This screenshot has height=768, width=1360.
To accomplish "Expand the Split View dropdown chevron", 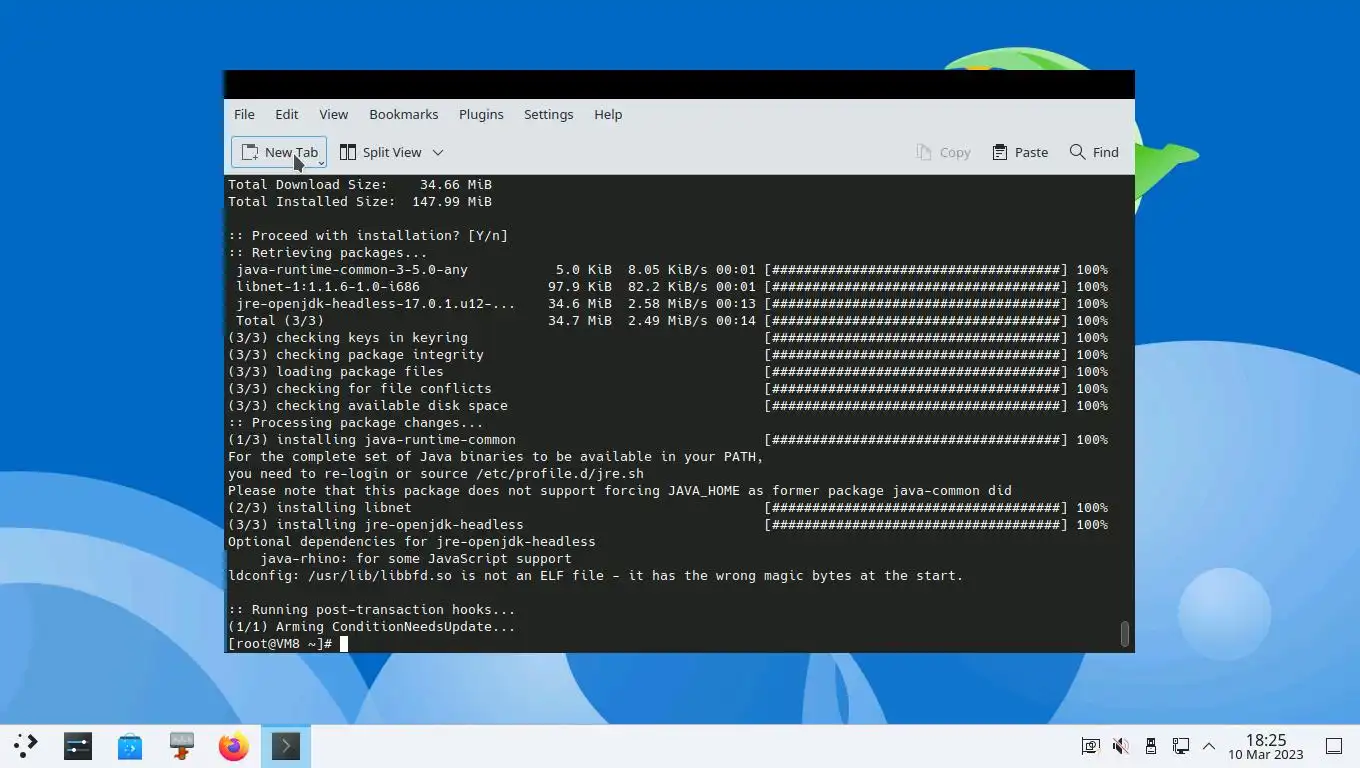I will pos(438,152).
